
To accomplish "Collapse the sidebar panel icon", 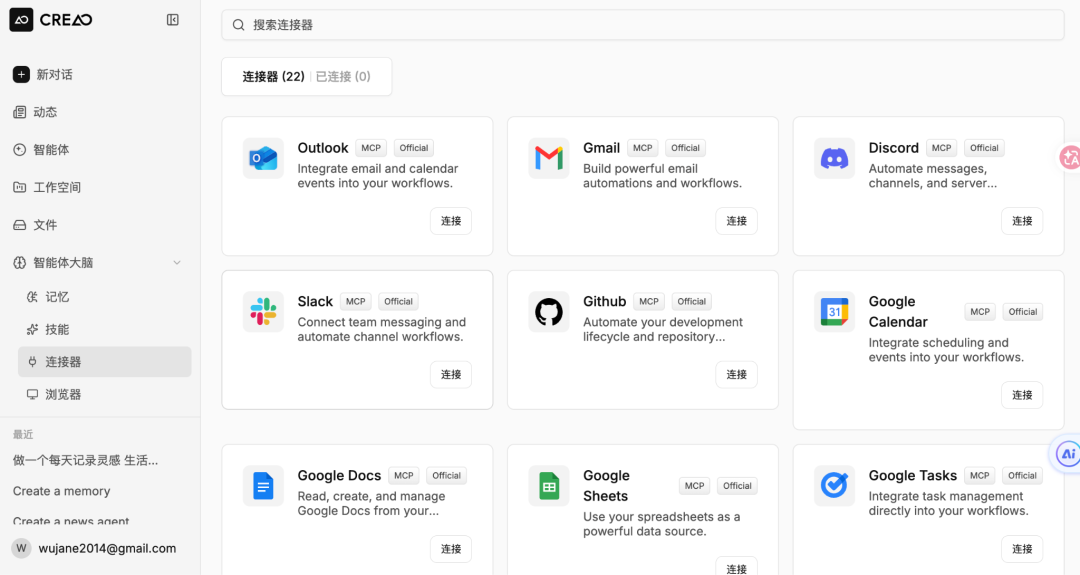I will [173, 20].
